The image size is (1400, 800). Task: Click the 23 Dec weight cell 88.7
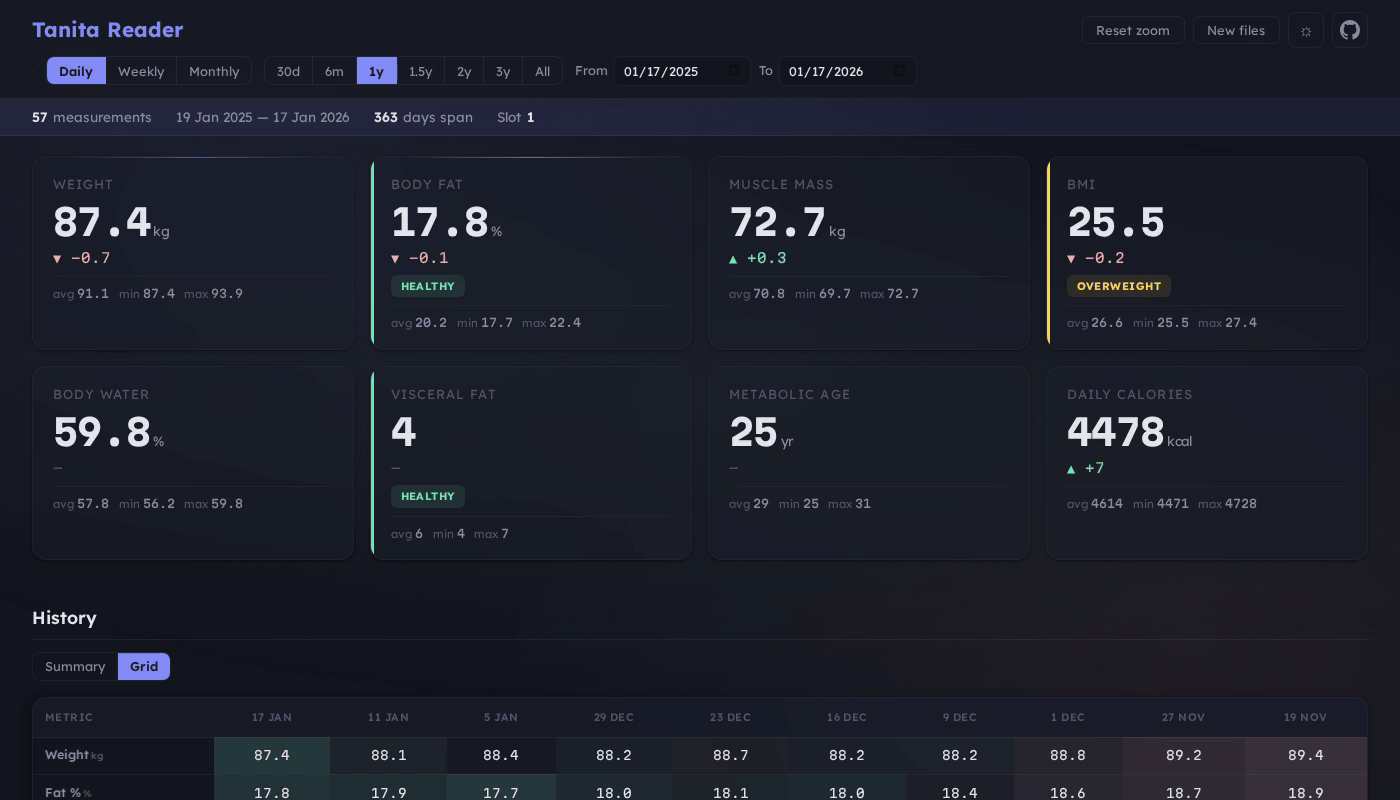730,755
